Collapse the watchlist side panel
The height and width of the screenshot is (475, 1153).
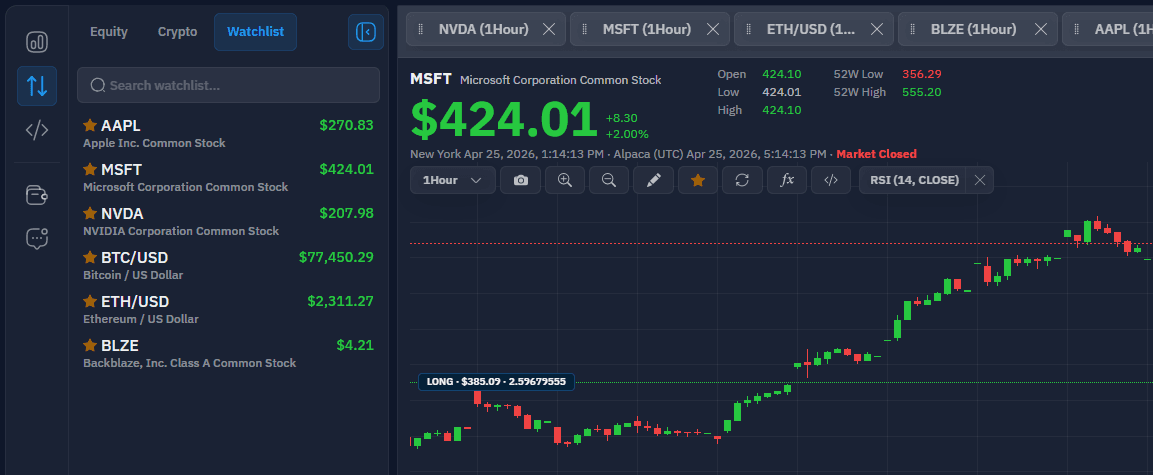click(x=365, y=32)
